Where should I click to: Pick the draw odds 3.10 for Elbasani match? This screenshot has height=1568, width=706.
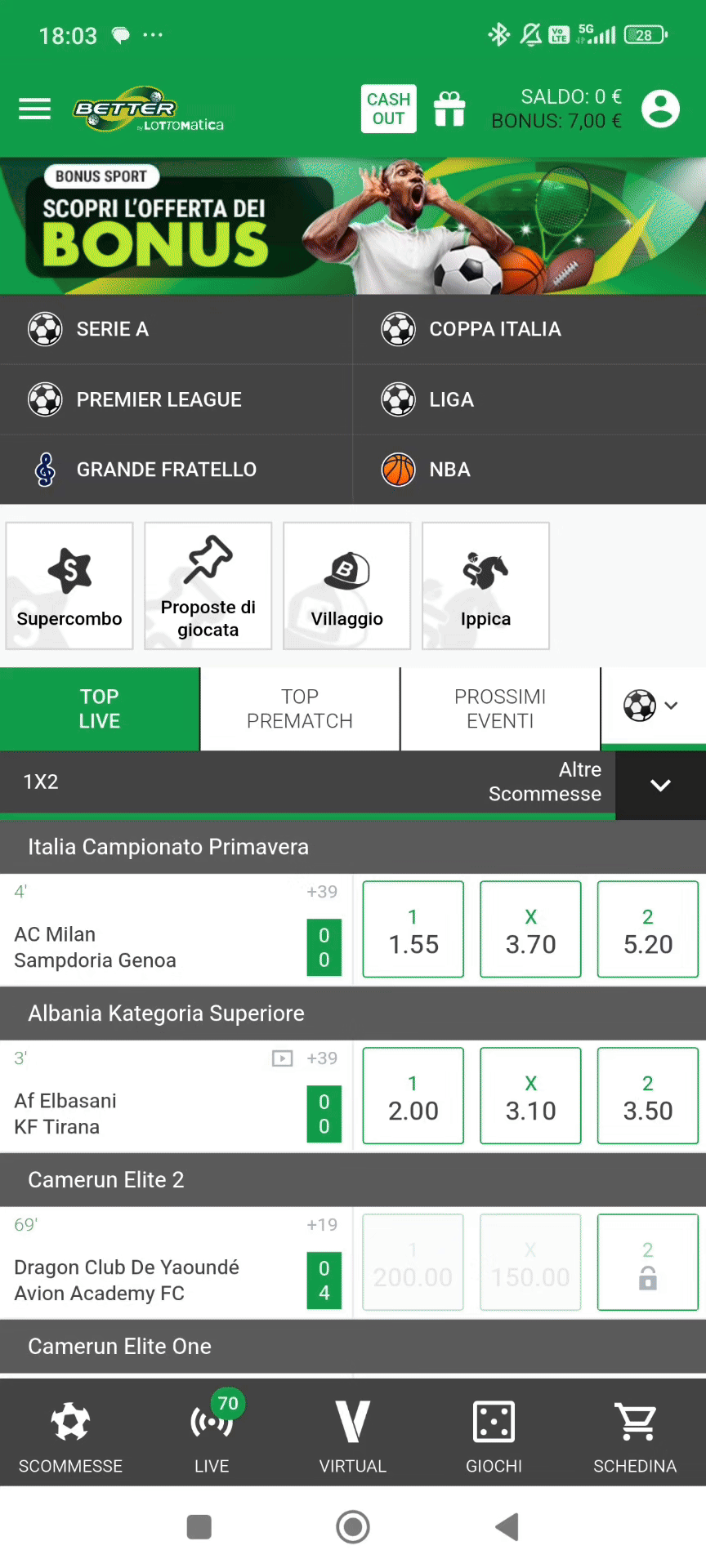tap(530, 1096)
